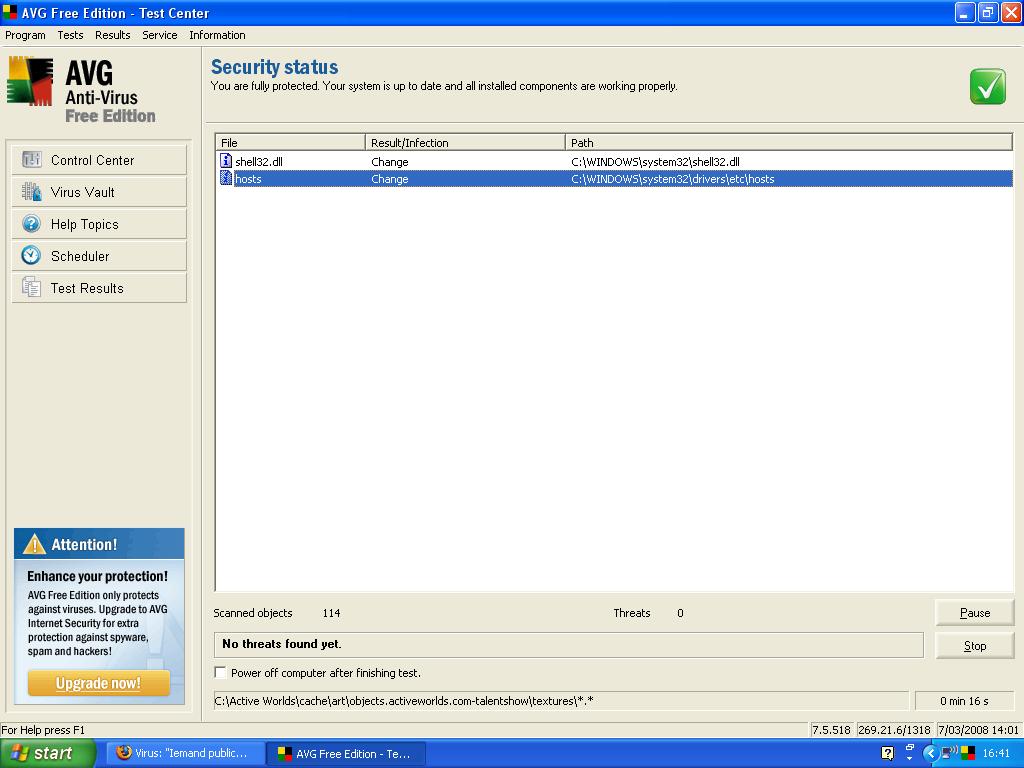Click the Virus Vault icon

point(31,191)
